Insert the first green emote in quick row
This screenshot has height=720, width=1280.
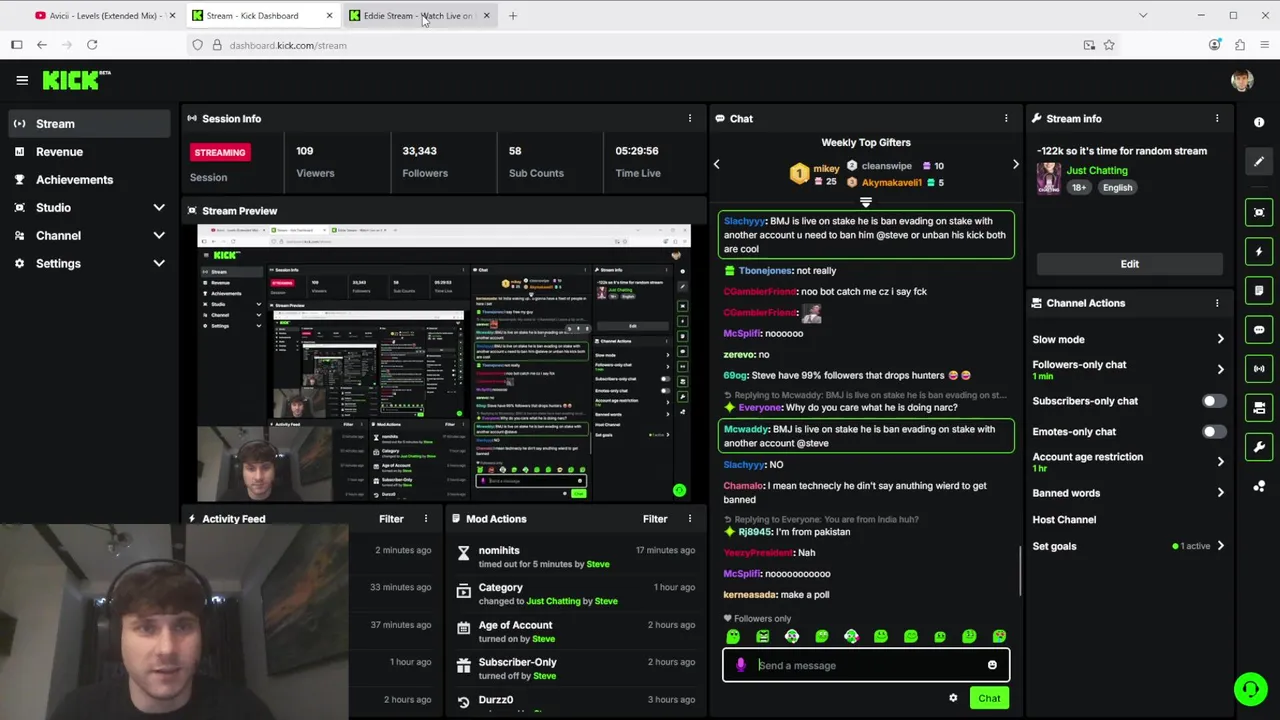(x=733, y=637)
